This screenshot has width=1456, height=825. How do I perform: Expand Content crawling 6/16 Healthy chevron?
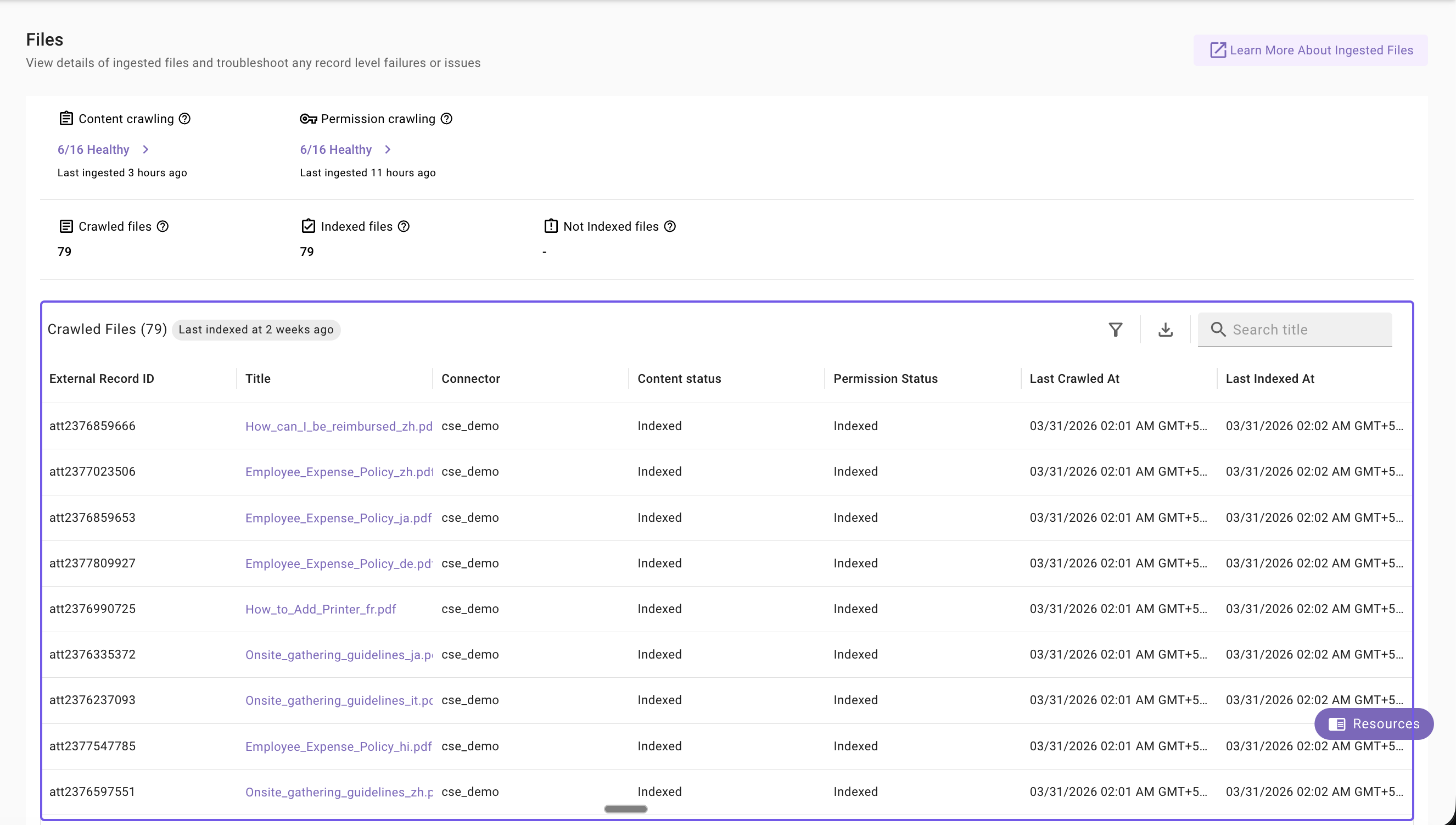click(x=145, y=149)
